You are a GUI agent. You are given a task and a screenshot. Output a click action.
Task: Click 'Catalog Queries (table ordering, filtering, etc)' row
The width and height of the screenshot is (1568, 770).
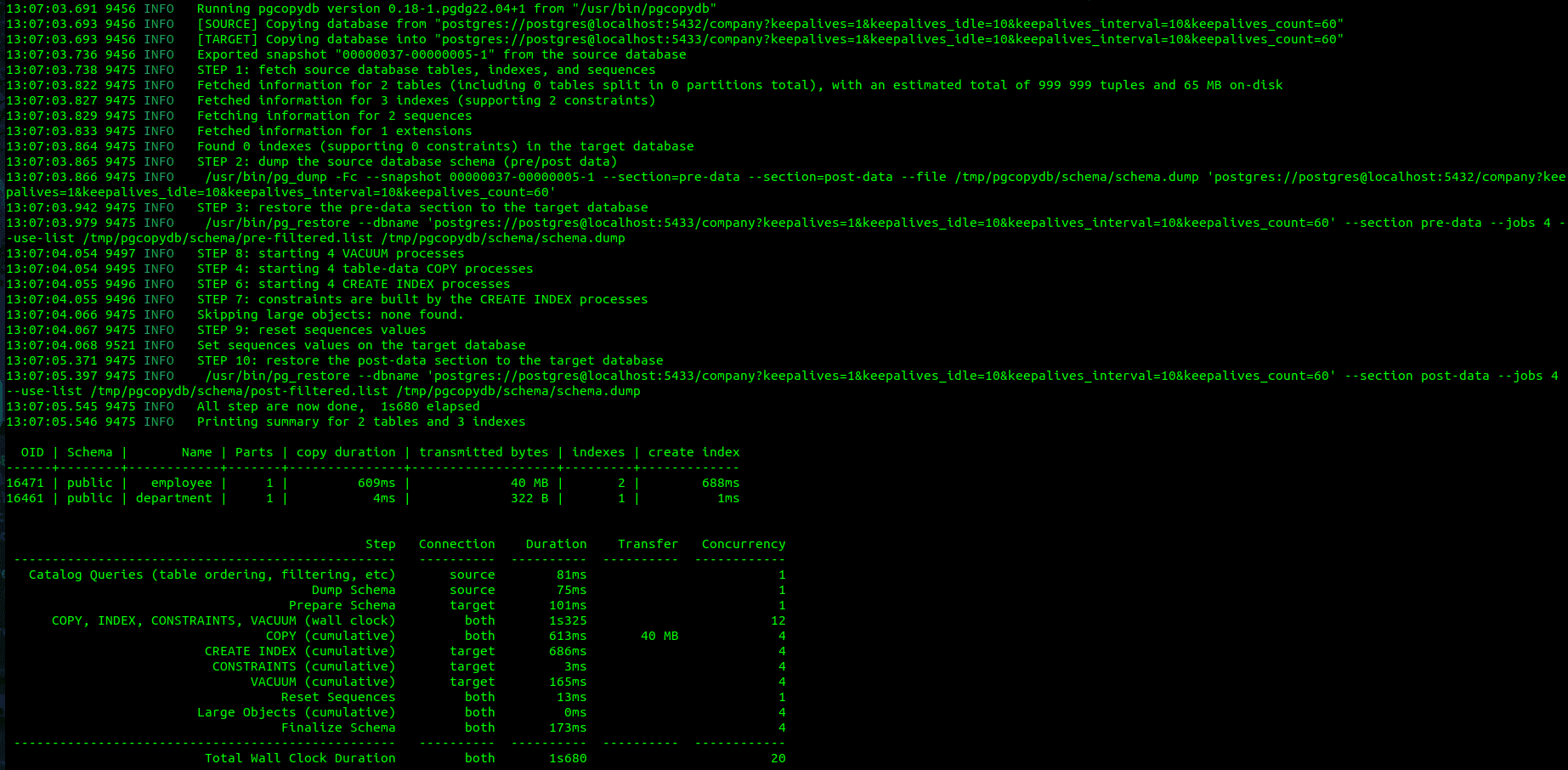point(407,575)
